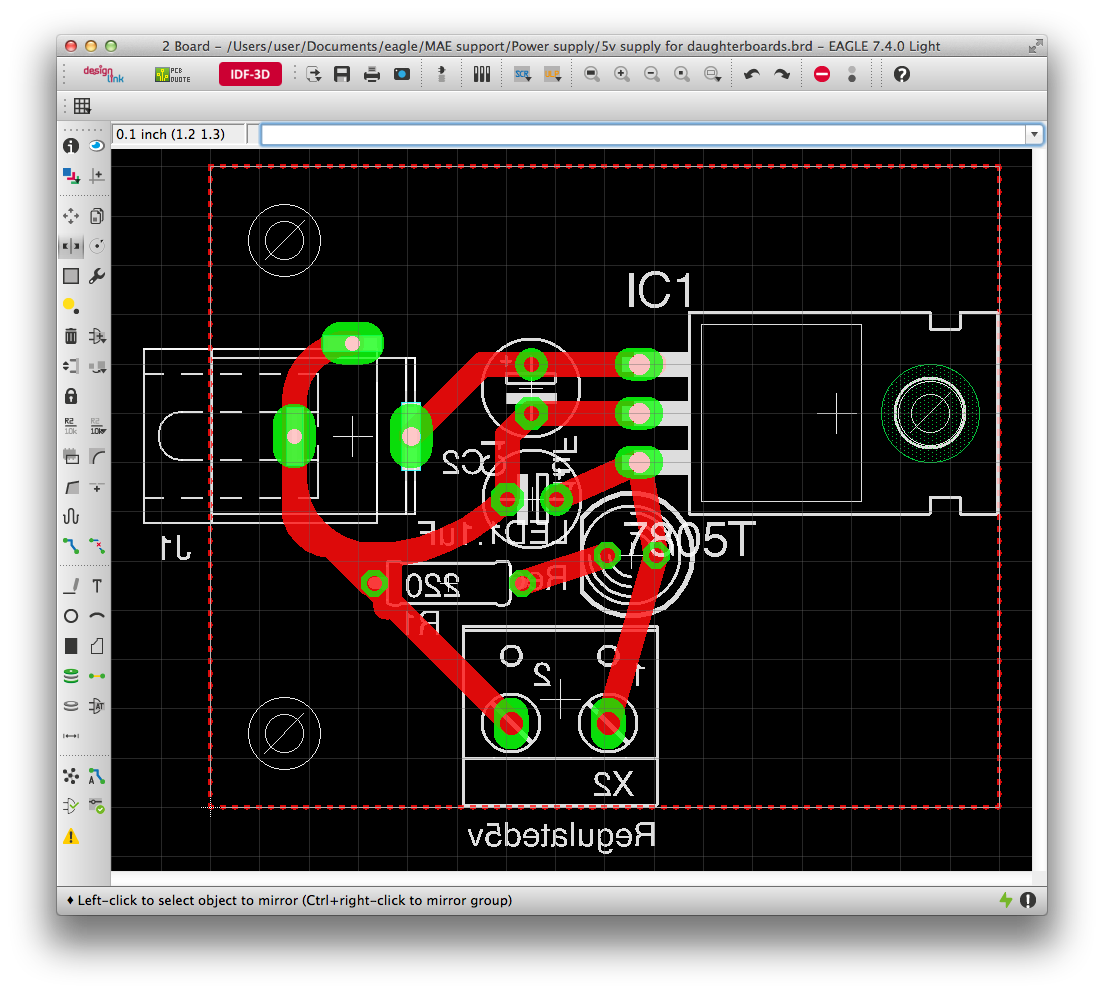
Task: Toggle the active Mirror tool
Action: tap(70, 245)
